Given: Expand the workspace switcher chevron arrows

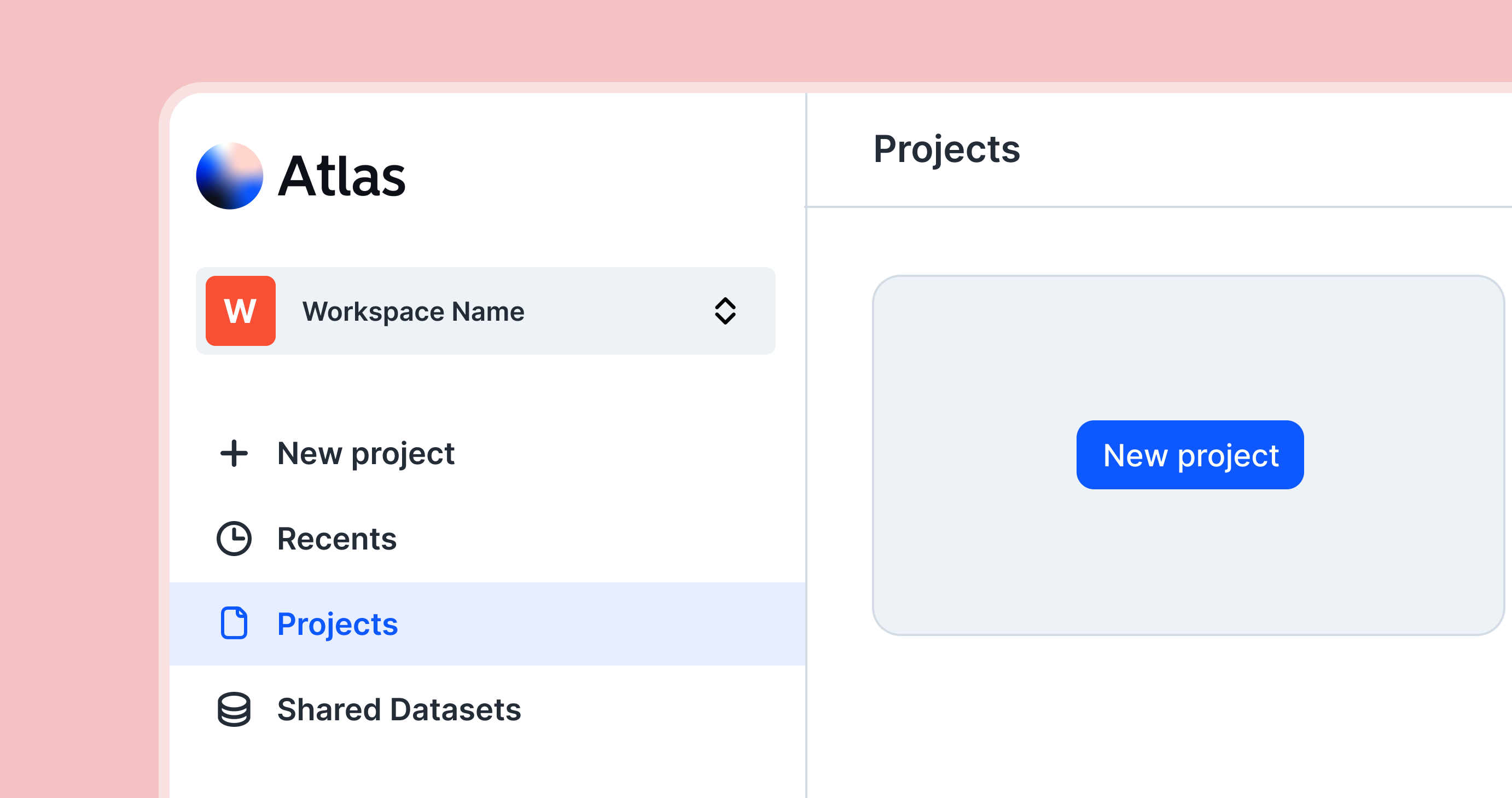Looking at the screenshot, I should click(725, 311).
